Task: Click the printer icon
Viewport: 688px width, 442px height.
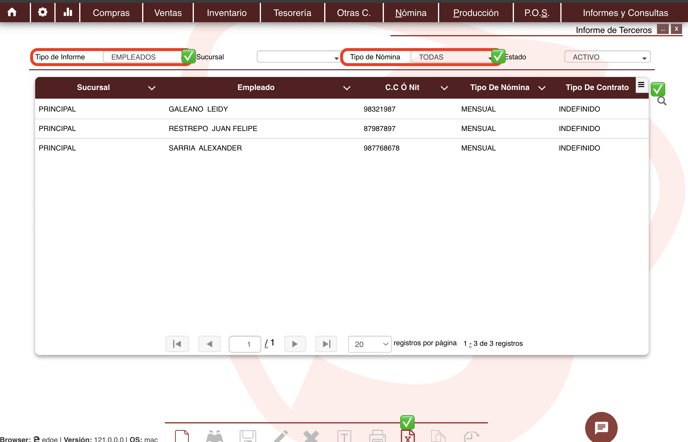Action: (x=377, y=436)
